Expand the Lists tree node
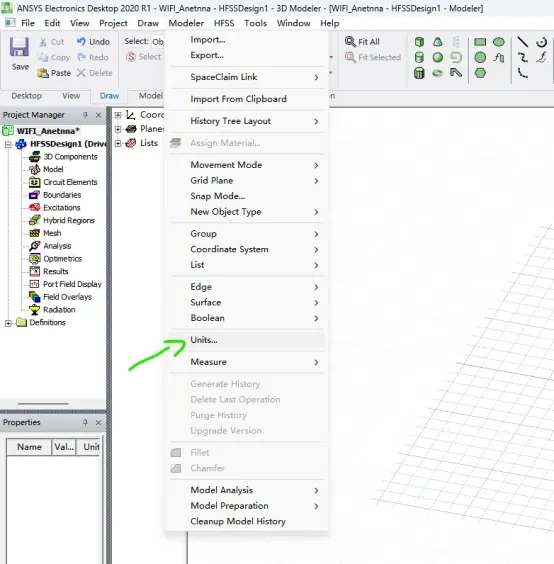Image resolution: width=554 pixels, height=564 pixels. pos(118,143)
